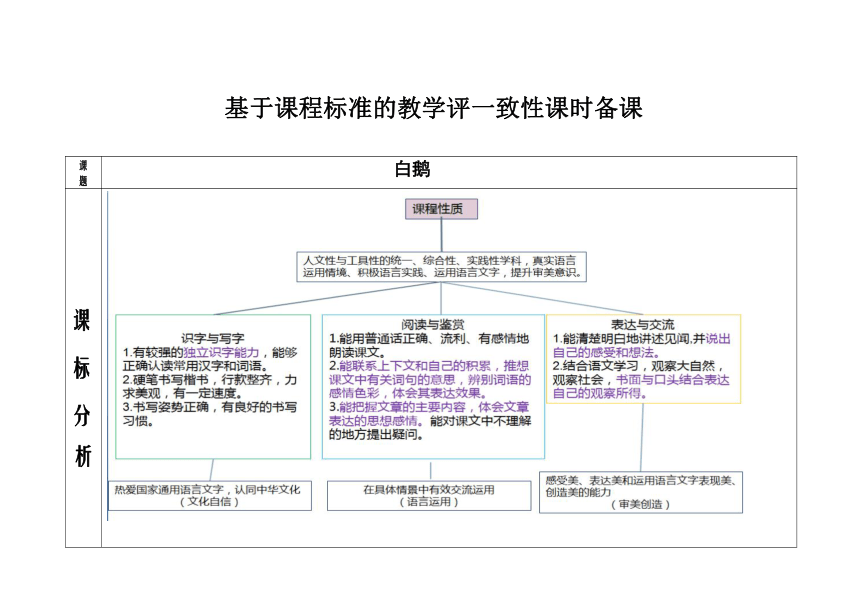860x608 pixels.
Task: Select the line 能用普通话正确、流利、有感情地
Action: (429, 339)
